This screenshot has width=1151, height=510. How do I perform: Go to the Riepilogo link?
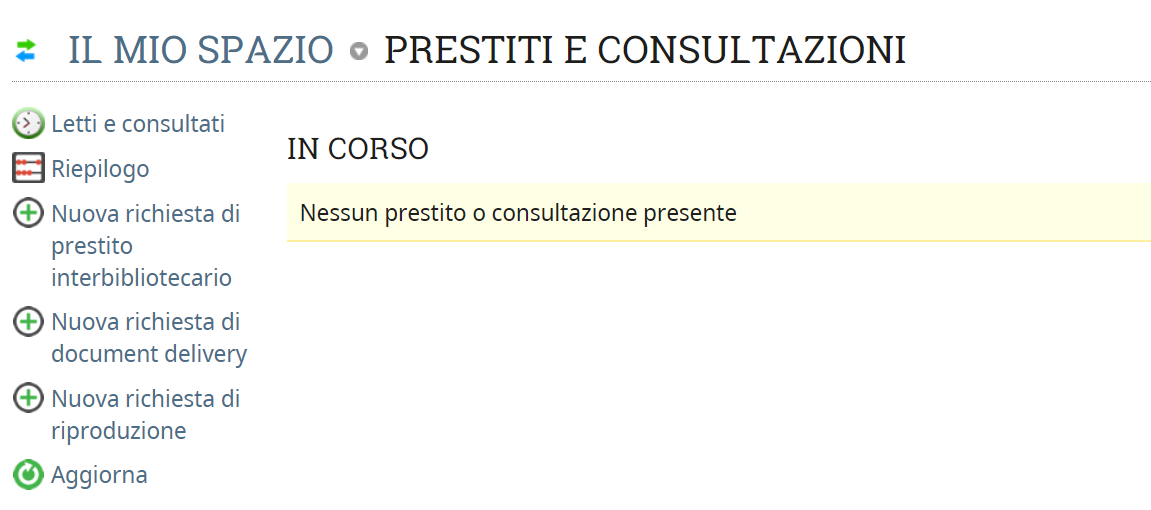point(100,169)
